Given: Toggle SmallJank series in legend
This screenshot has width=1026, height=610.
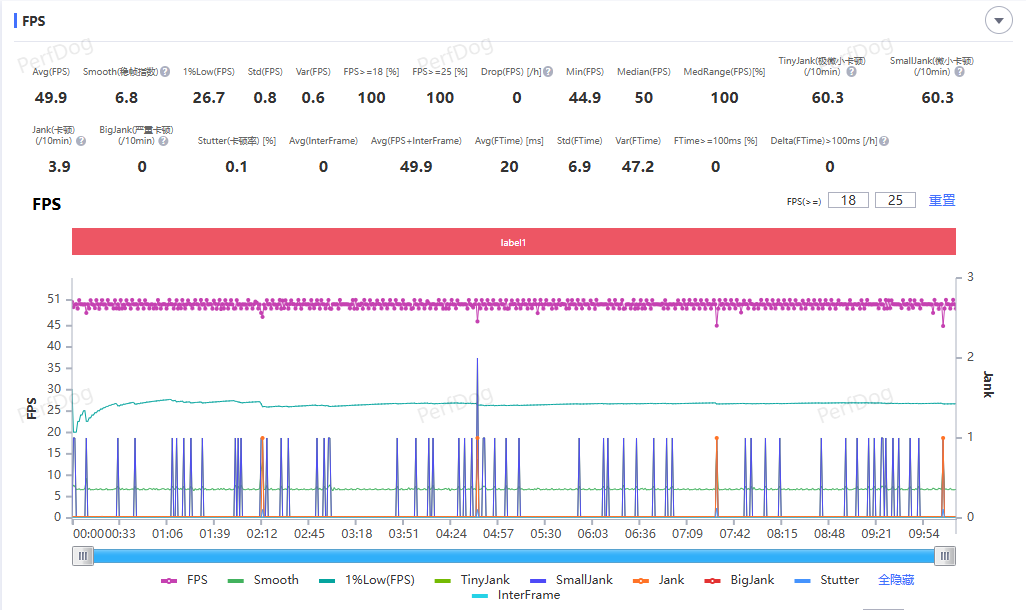Looking at the screenshot, I should click(571, 580).
